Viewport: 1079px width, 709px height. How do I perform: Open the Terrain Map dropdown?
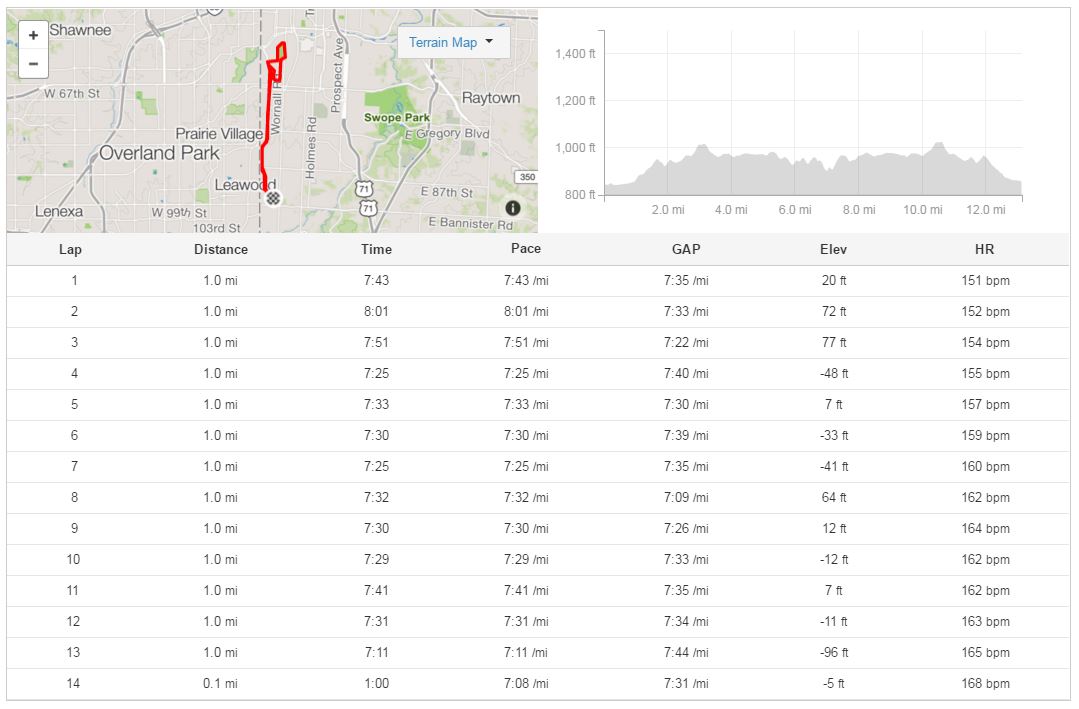pos(453,42)
